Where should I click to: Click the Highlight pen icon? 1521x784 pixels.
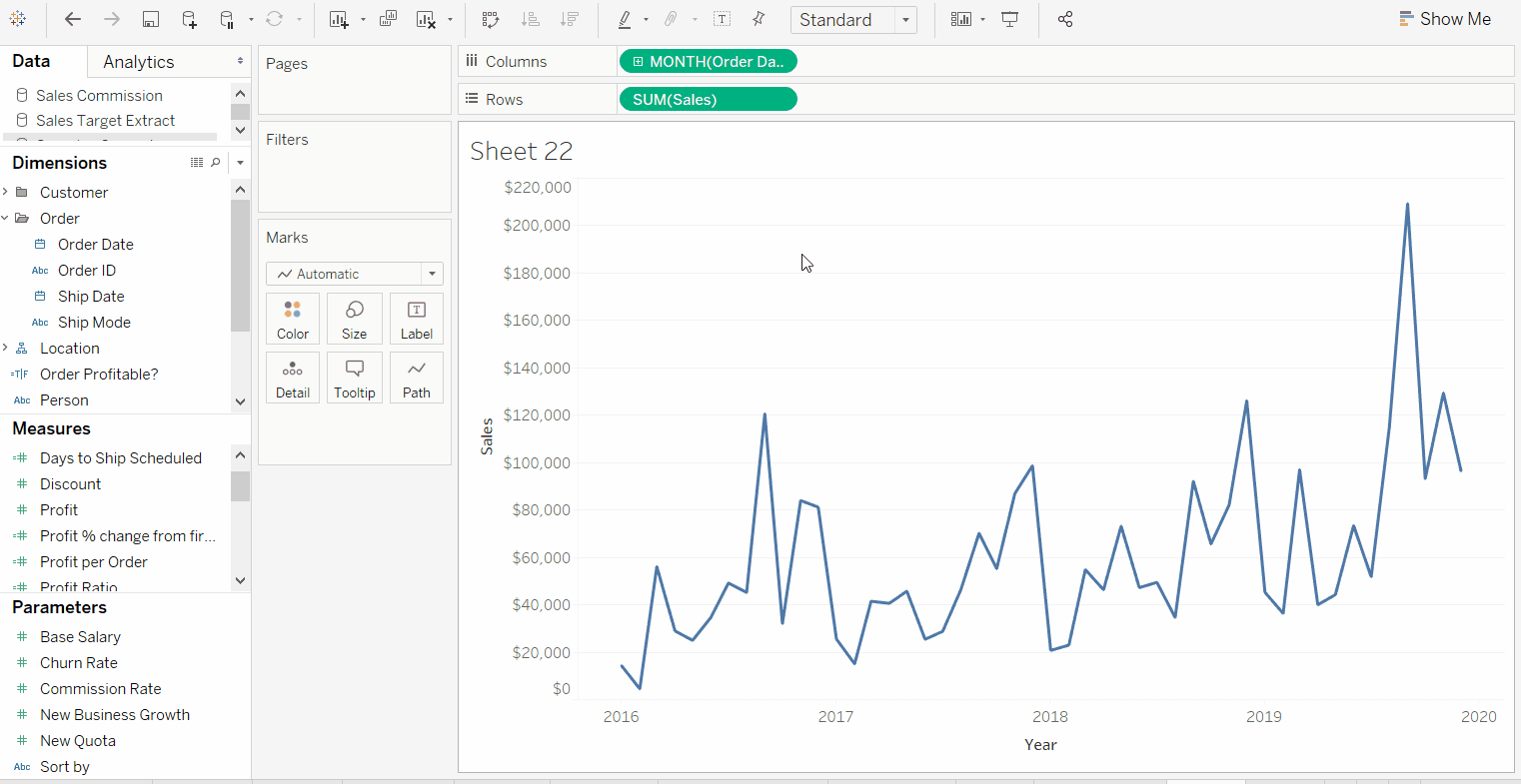point(625,19)
